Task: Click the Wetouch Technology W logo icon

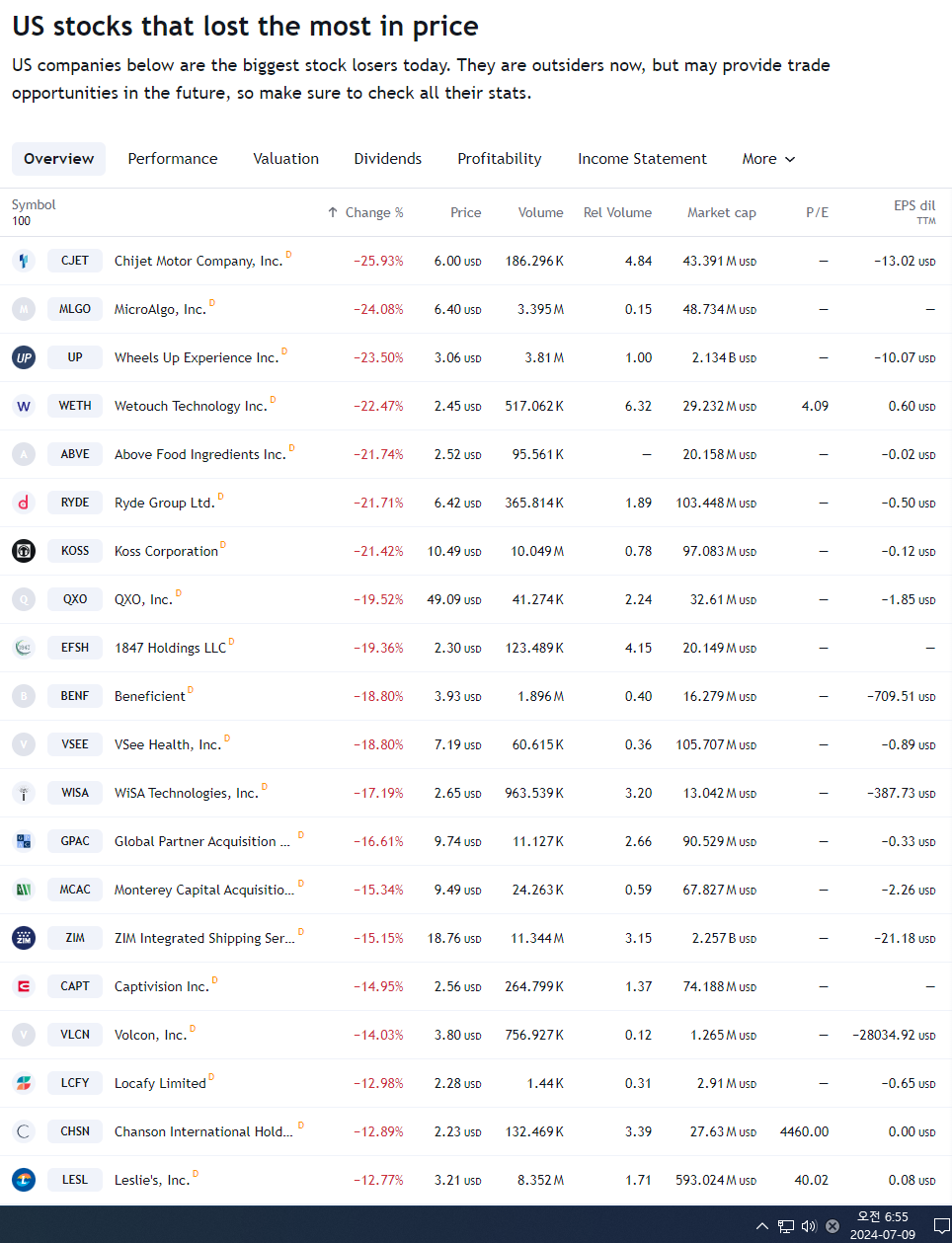Action: pyautogui.click(x=24, y=406)
